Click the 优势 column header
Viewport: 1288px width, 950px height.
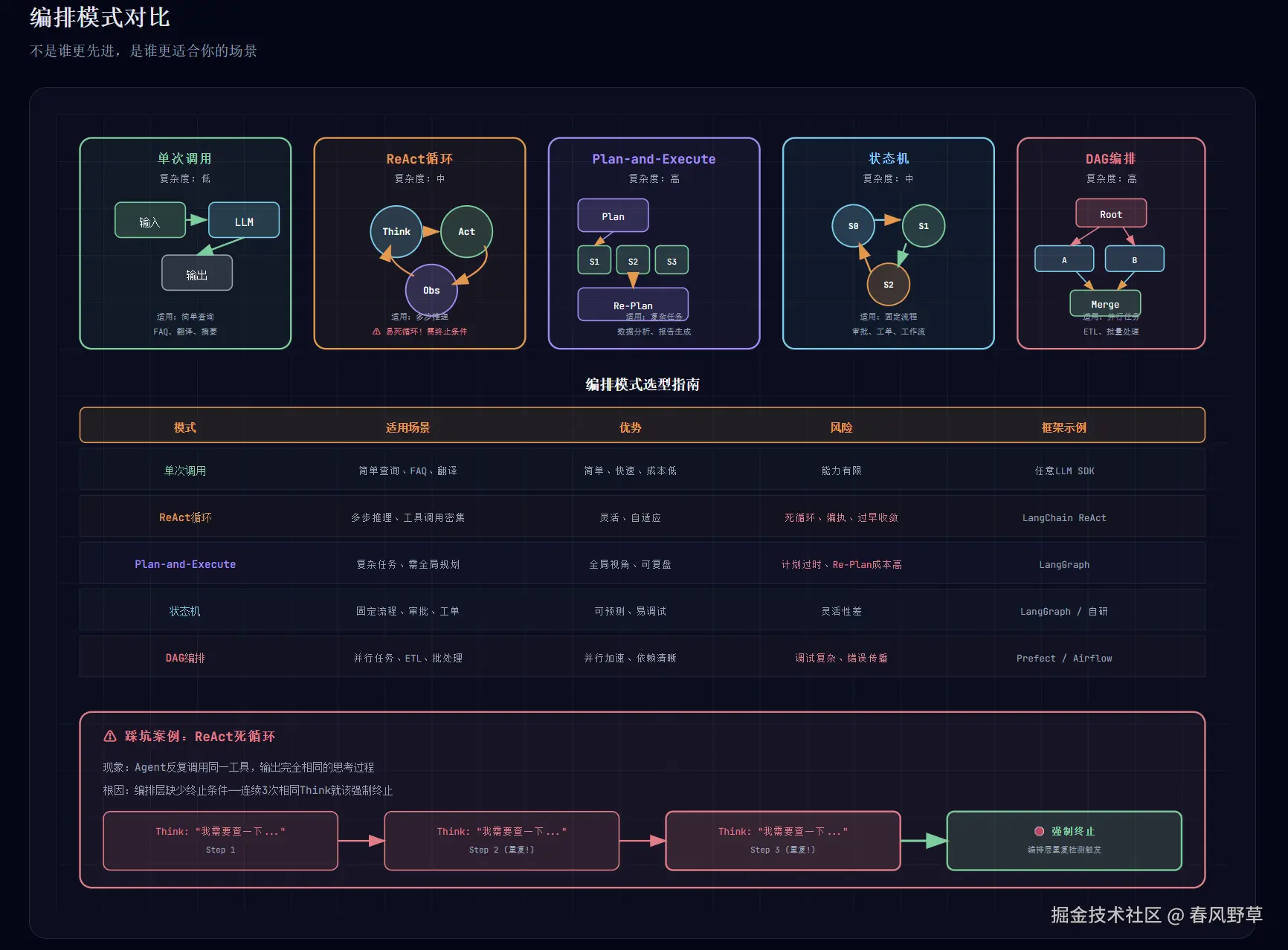(x=631, y=427)
